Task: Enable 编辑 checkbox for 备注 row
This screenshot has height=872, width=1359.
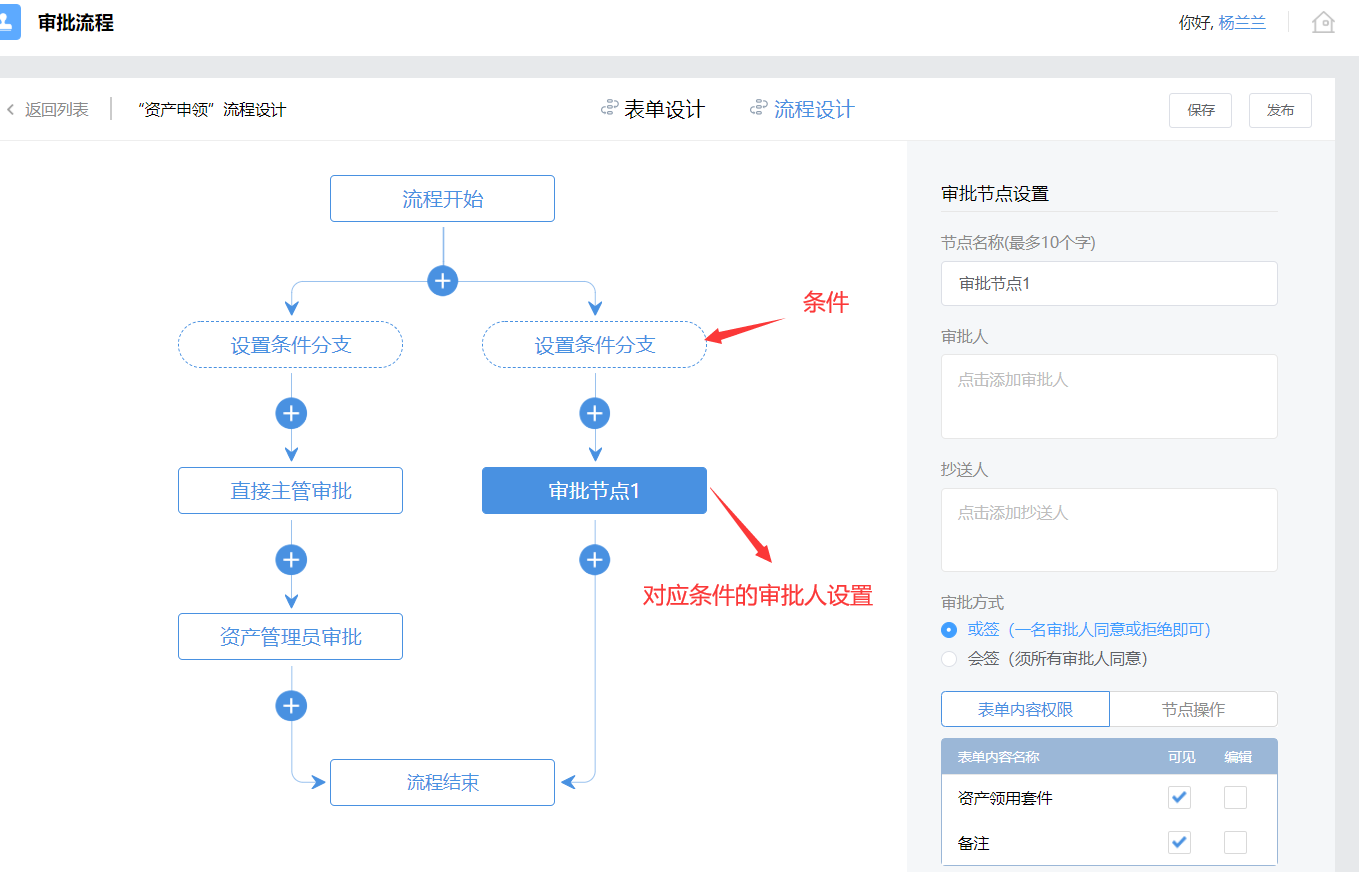Action: pos(1236,842)
